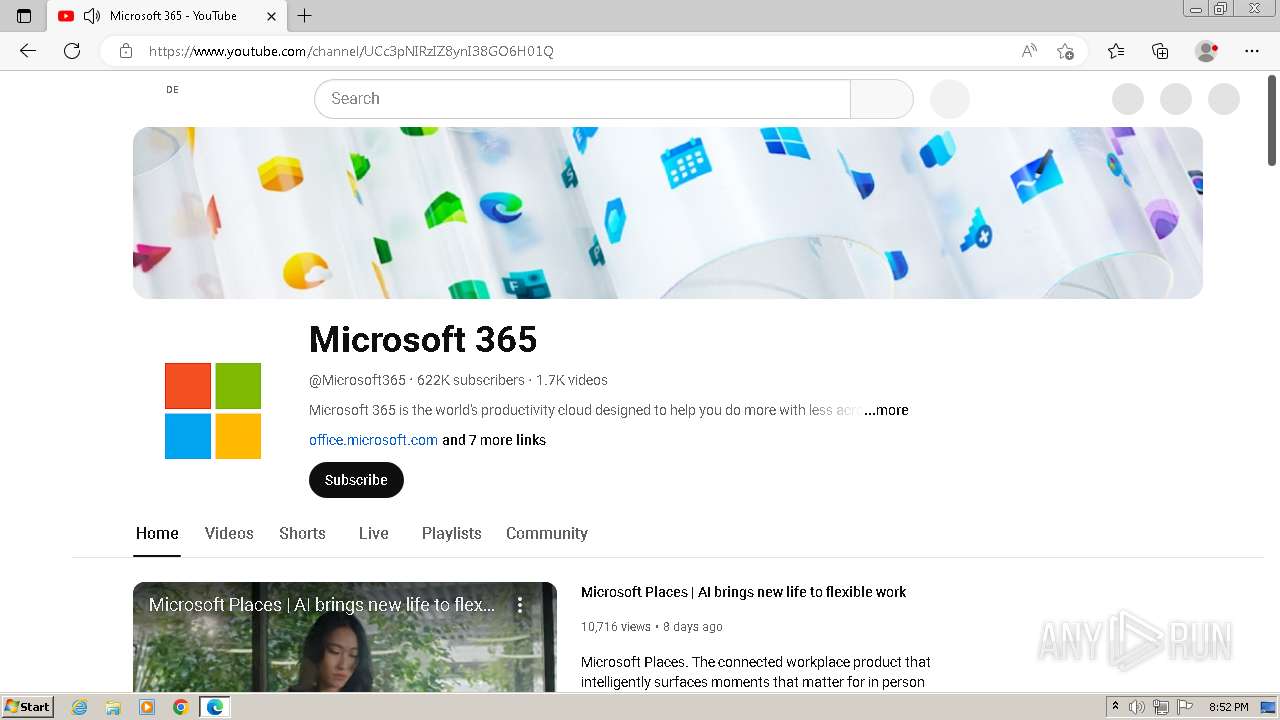Image resolution: width=1280 pixels, height=720 pixels.
Task: Click the DE country code label
Action: (x=172, y=90)
